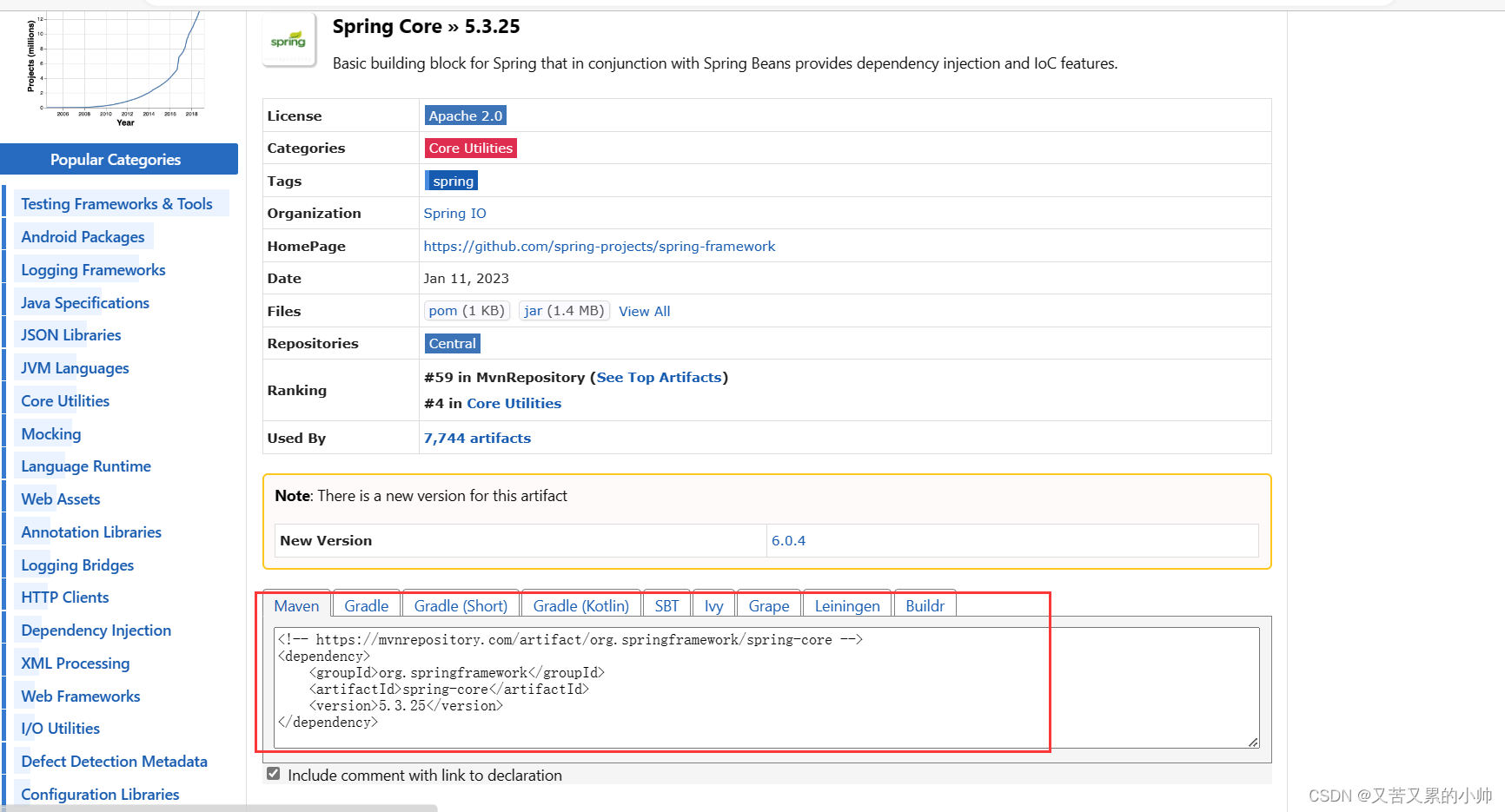Screen dimensions: 1505x812
Task: Open the Spring IO organization link
Action: tap(455, 213)
